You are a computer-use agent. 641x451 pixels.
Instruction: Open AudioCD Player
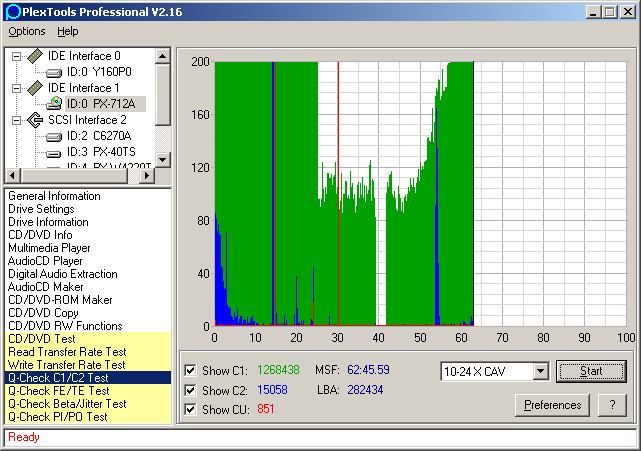45,261
